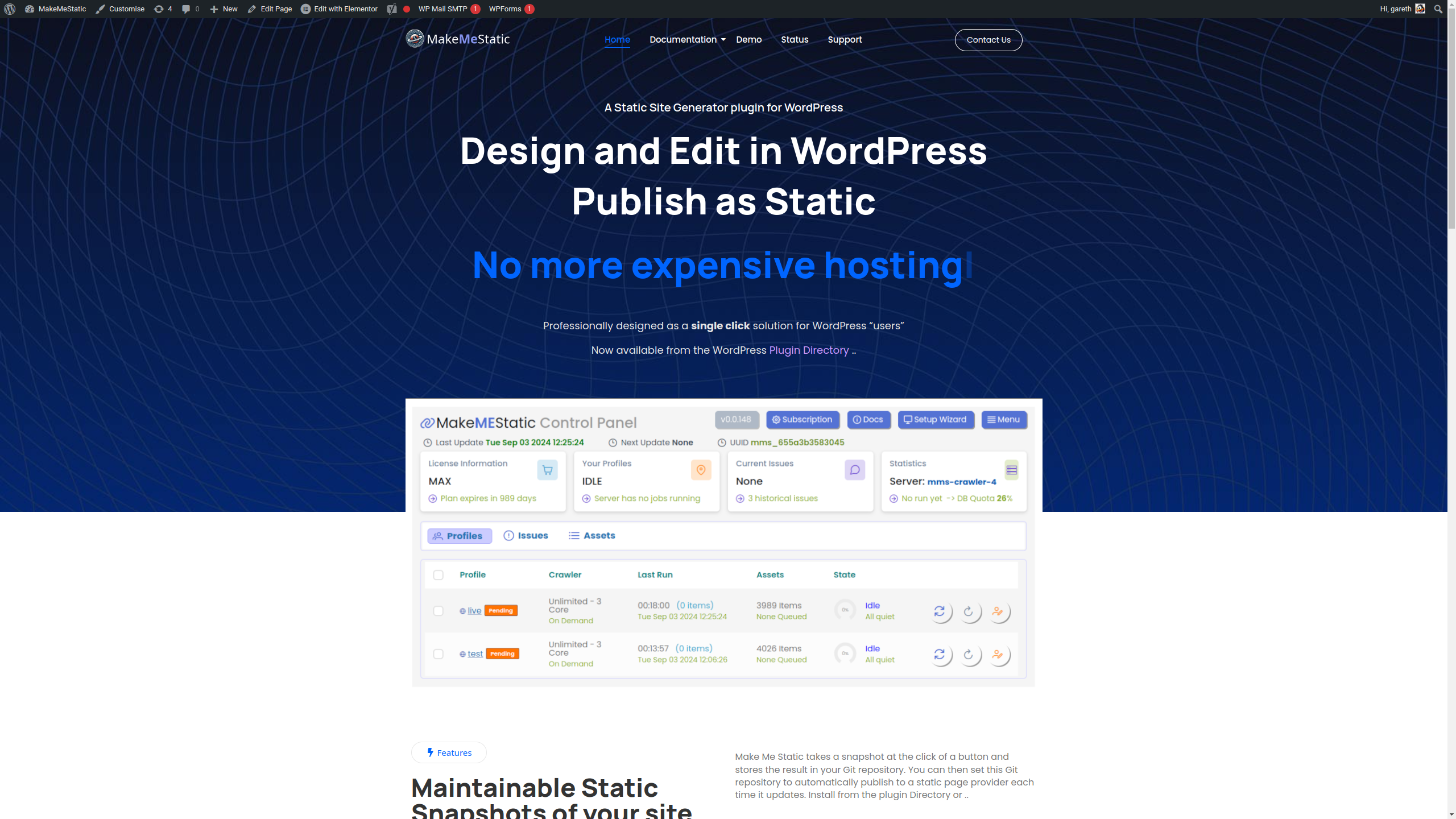Click the Menu icon in control panel
This screenshot has width=1456, height=819.
(1002, 419)
